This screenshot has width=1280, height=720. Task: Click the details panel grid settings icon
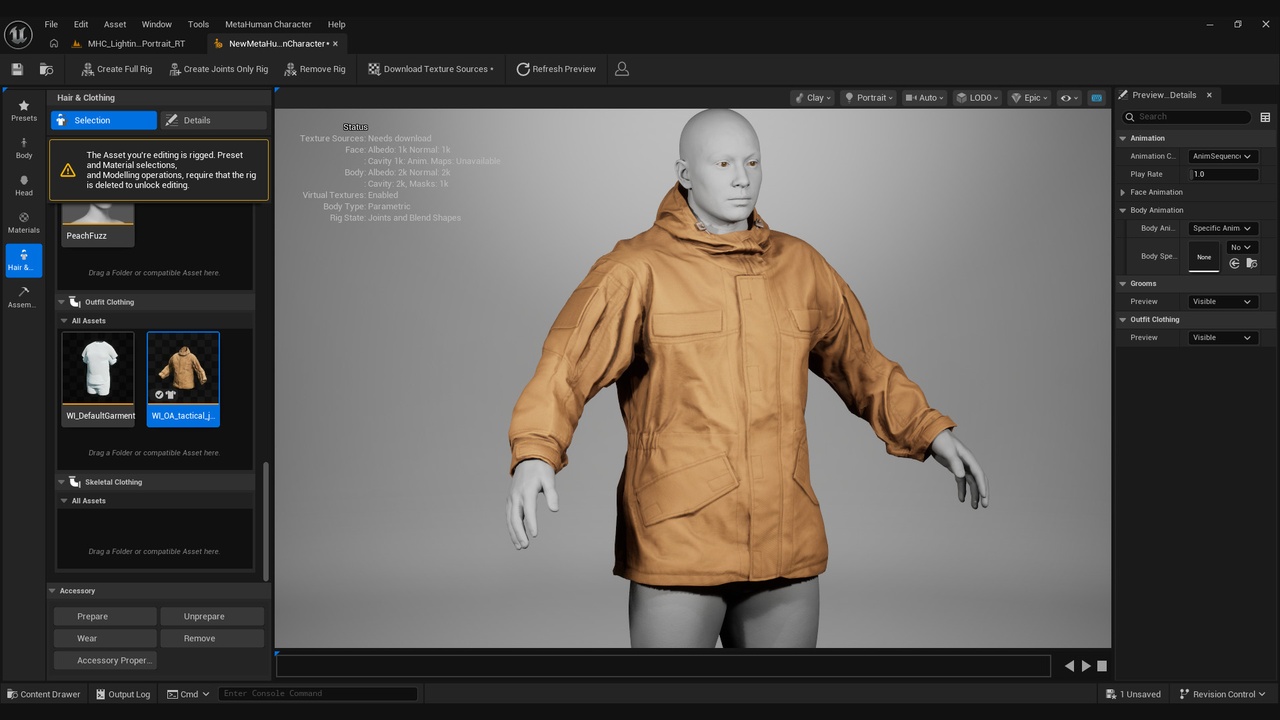(1265, 117)
